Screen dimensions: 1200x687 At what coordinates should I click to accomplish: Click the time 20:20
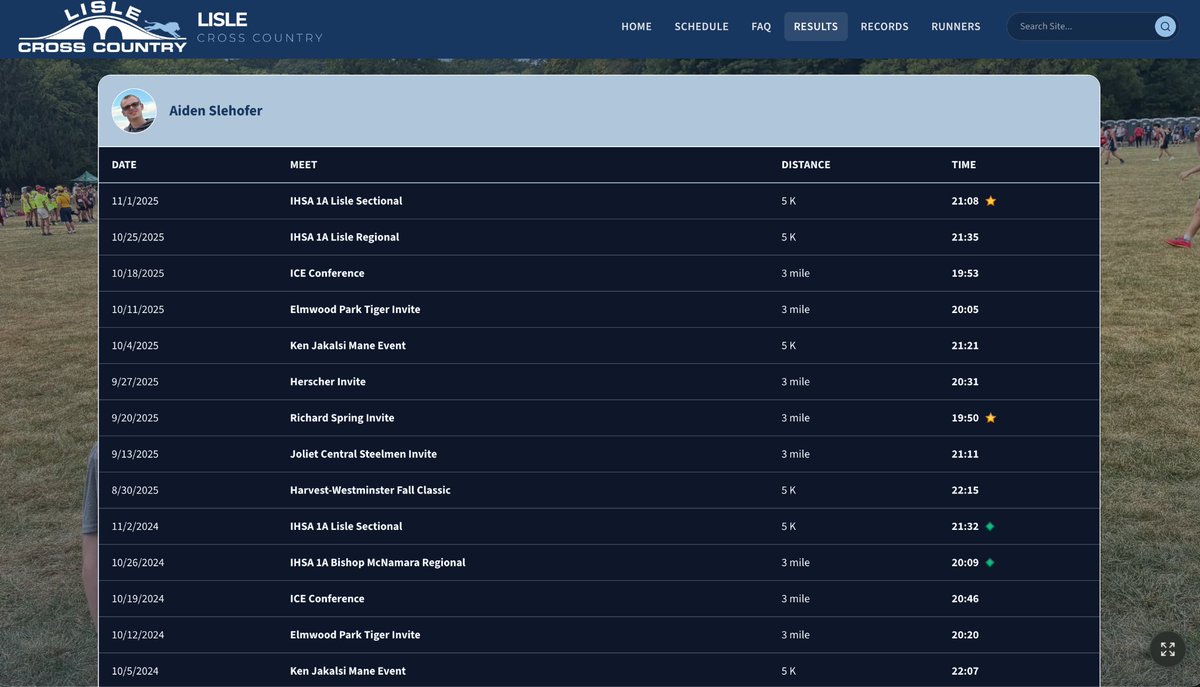965,635
